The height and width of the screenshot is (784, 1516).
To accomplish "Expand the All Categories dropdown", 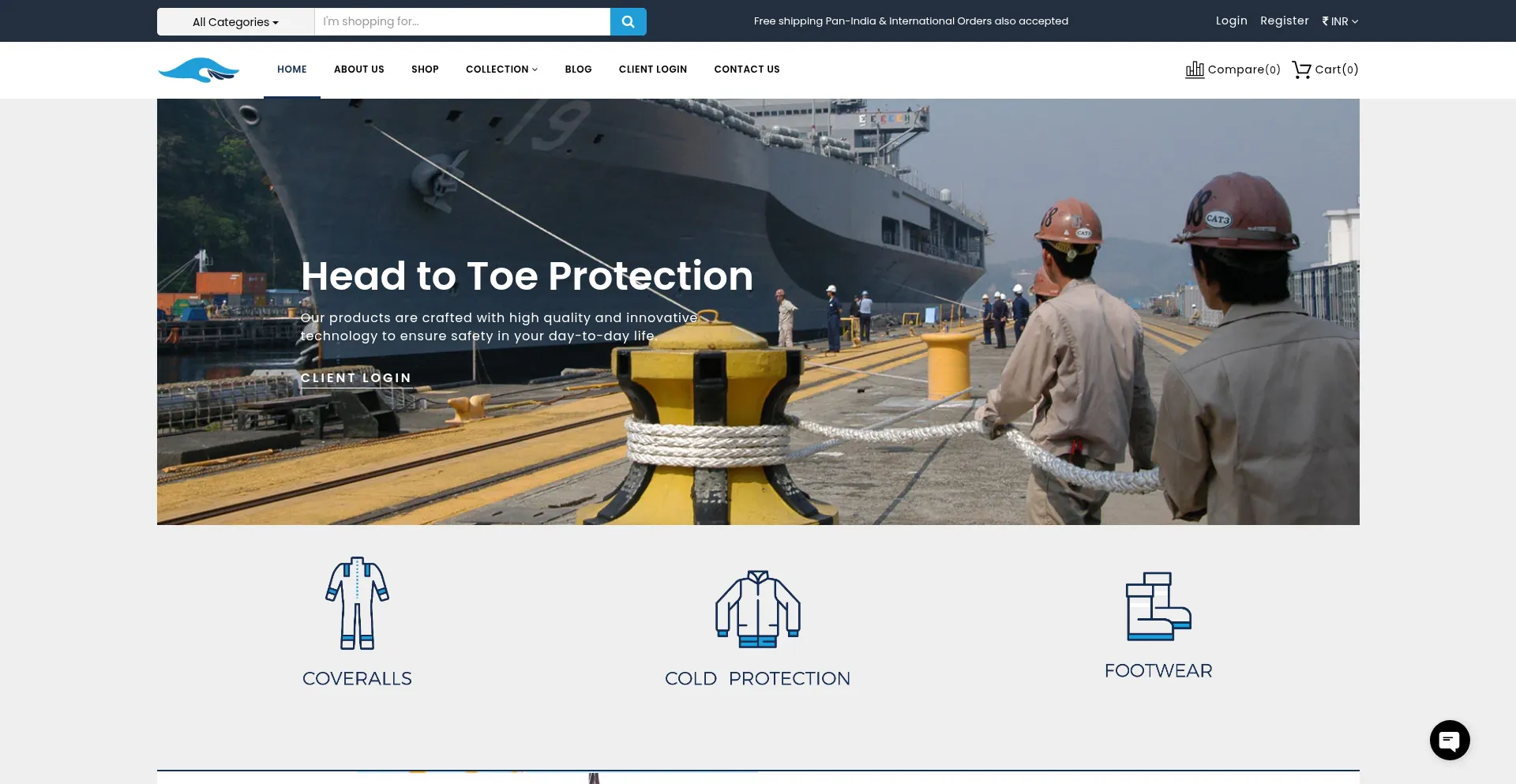I will tap(235, 22).
